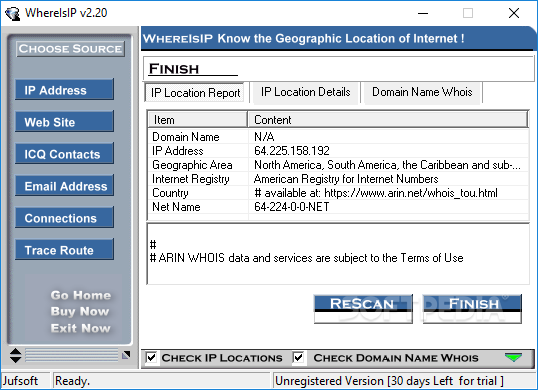Minimize the WhereIsIP window
Image resolution: width=538 pixels, height=390 pixels.
pos(423,13)
